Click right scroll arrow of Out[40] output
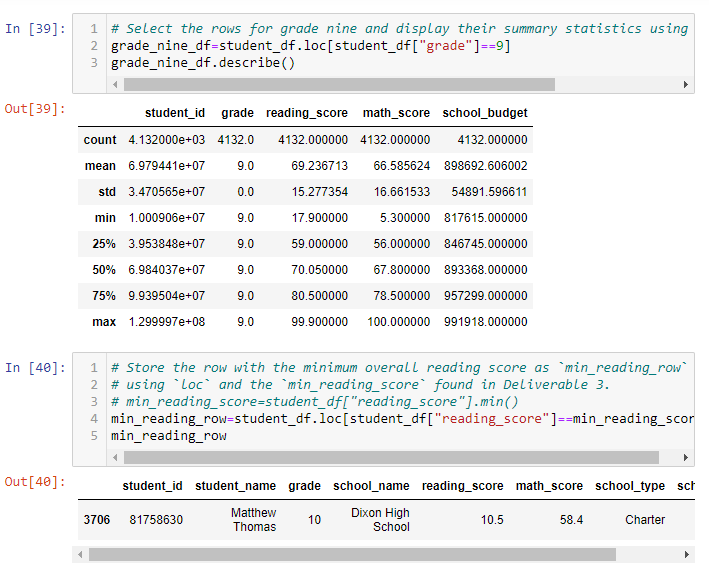The width and height of the screenshot is (709, 572). tap(686, 554)
